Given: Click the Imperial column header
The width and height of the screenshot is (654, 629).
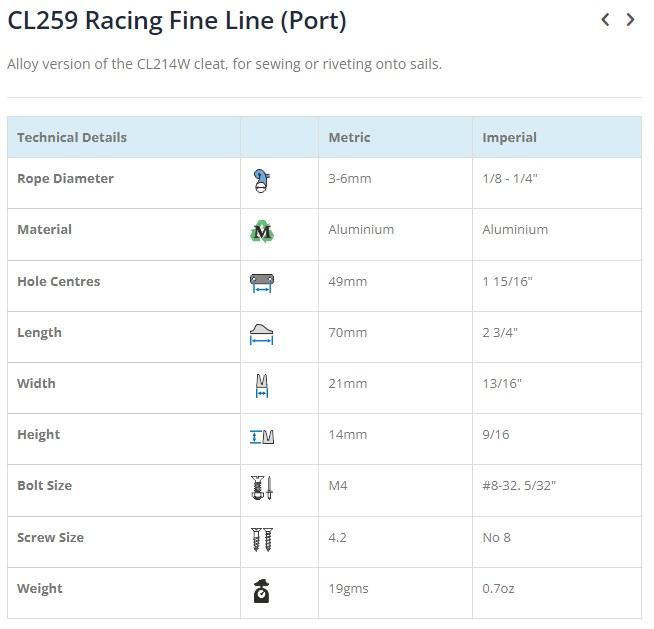Looking at the screenshot, I should coord(509,137).
